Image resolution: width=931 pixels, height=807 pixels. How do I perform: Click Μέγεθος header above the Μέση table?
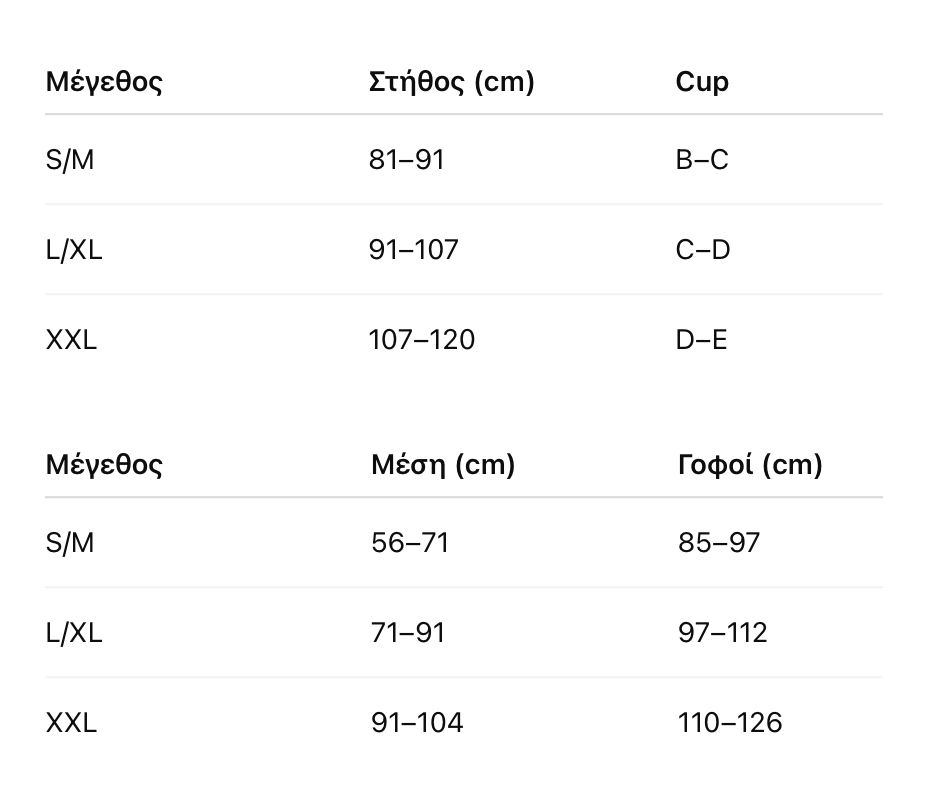[104, 465]
